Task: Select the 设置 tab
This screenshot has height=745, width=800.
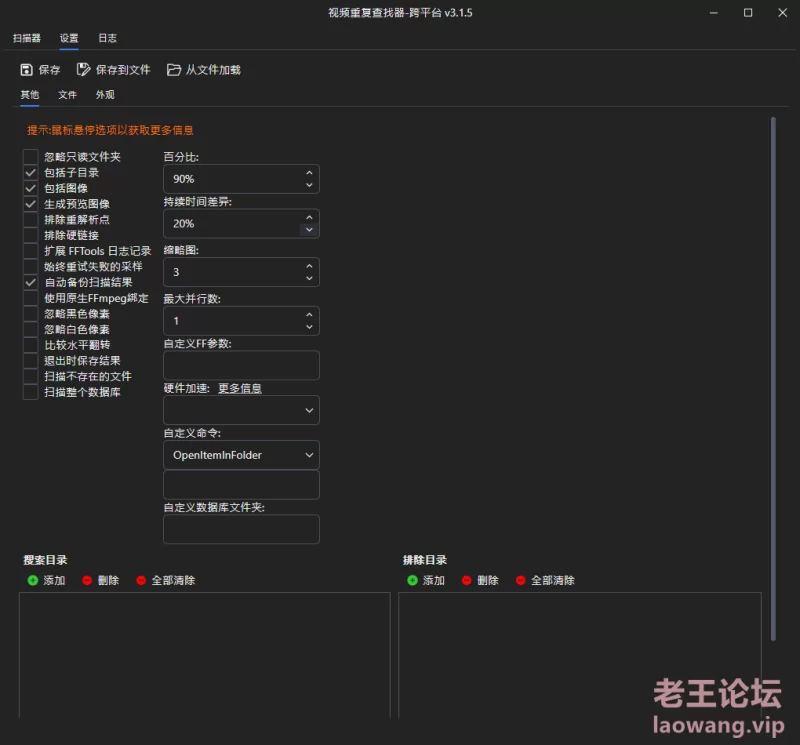Action: (x=69, y=38)
